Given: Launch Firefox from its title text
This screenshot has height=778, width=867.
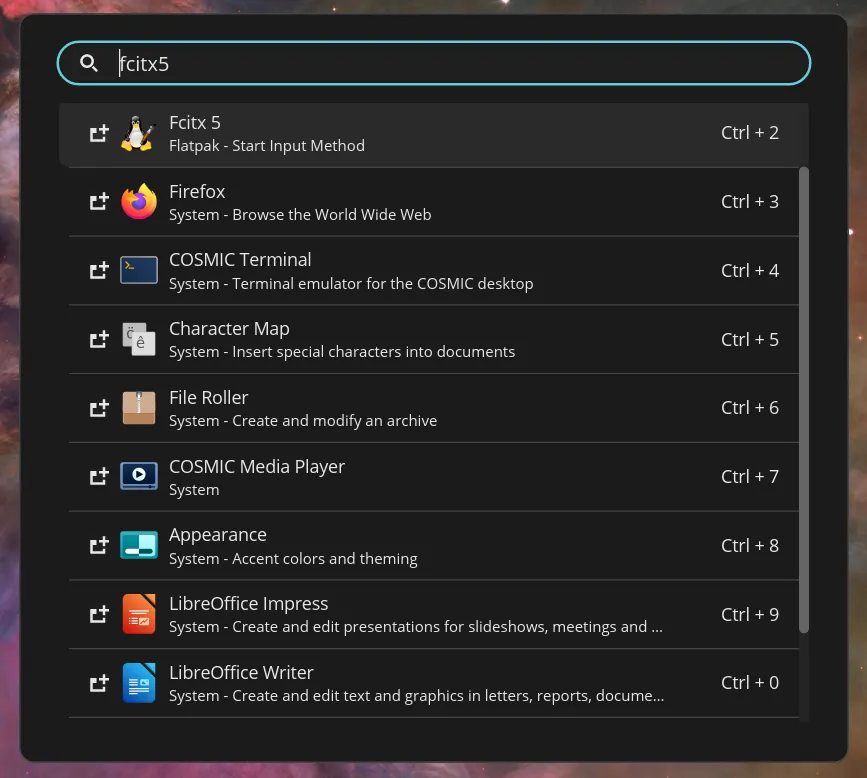Looking at the screenshot, I should point(197,191).
